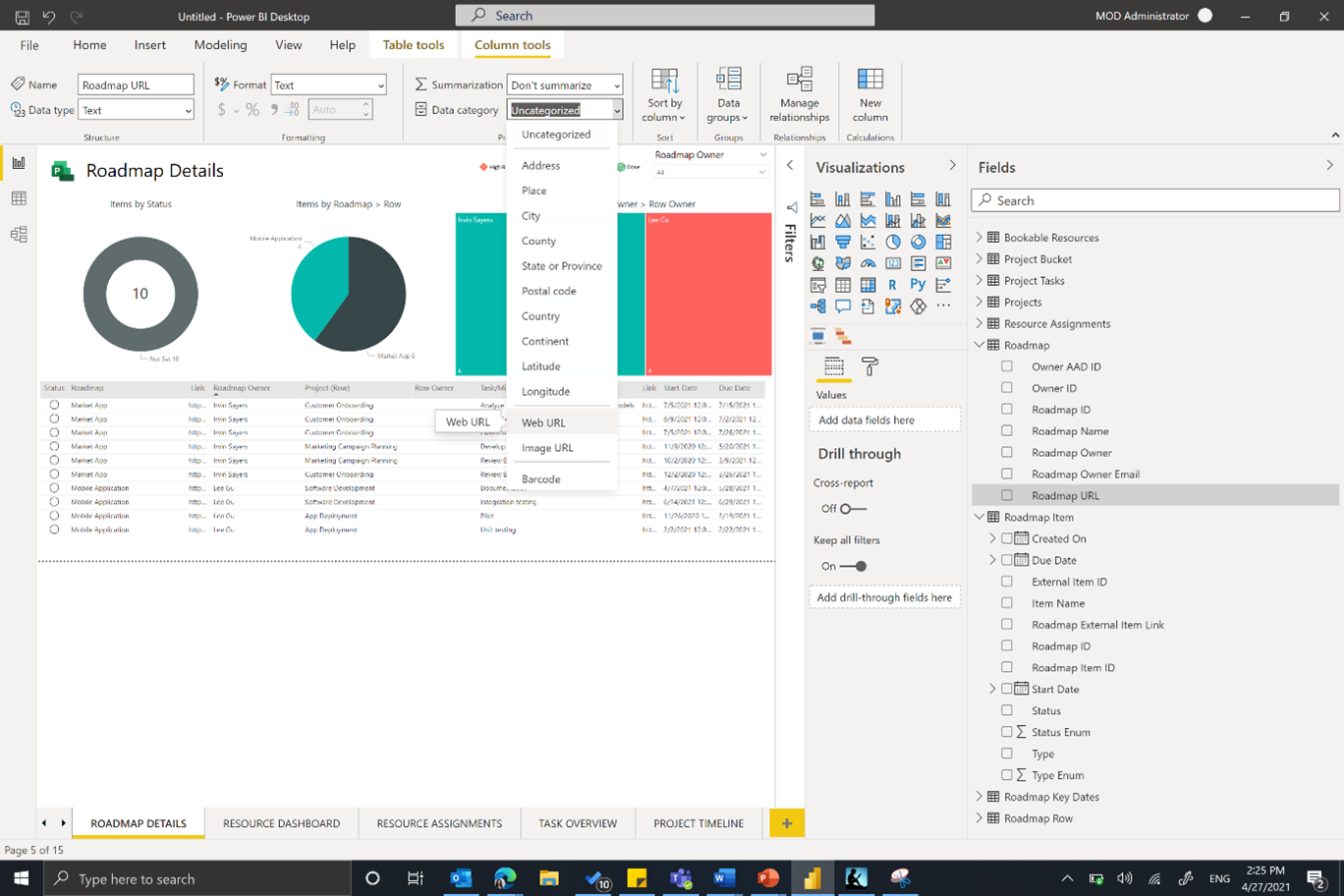Click Sort by column button
Image resolution: width=1344 pixels, height=896 pixels.
(665, 96)
